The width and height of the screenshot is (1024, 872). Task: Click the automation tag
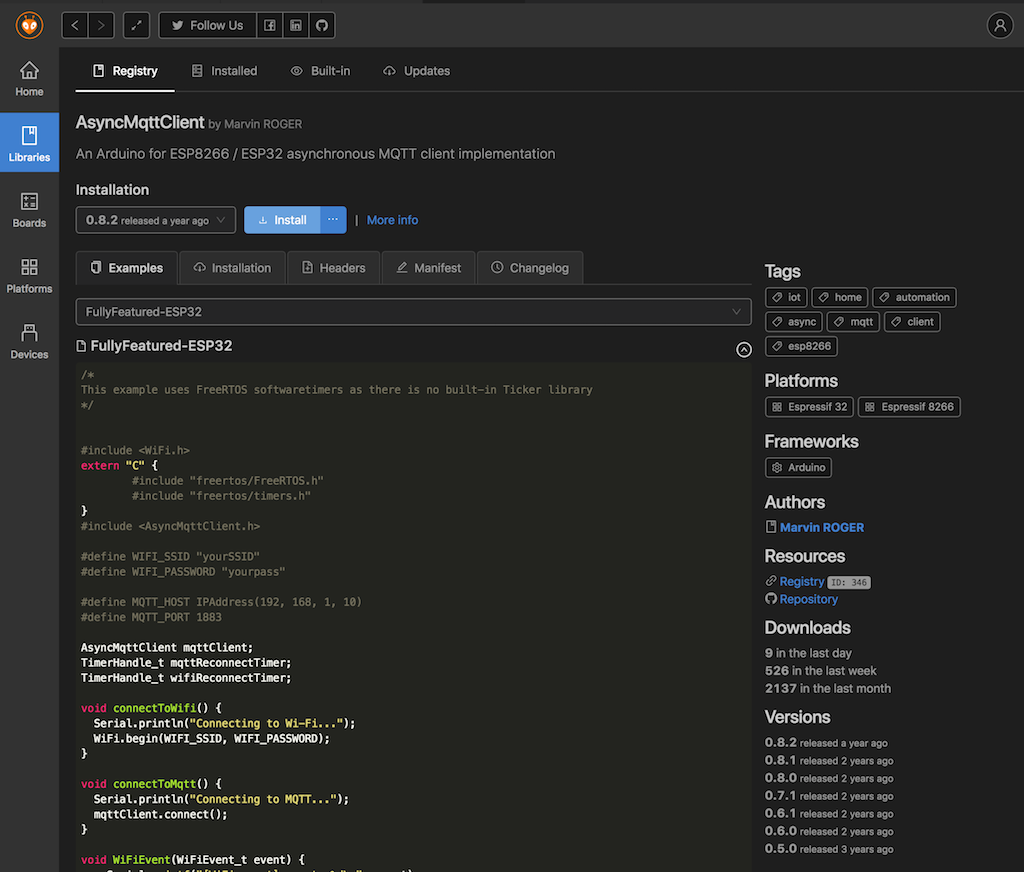(914, 297)
